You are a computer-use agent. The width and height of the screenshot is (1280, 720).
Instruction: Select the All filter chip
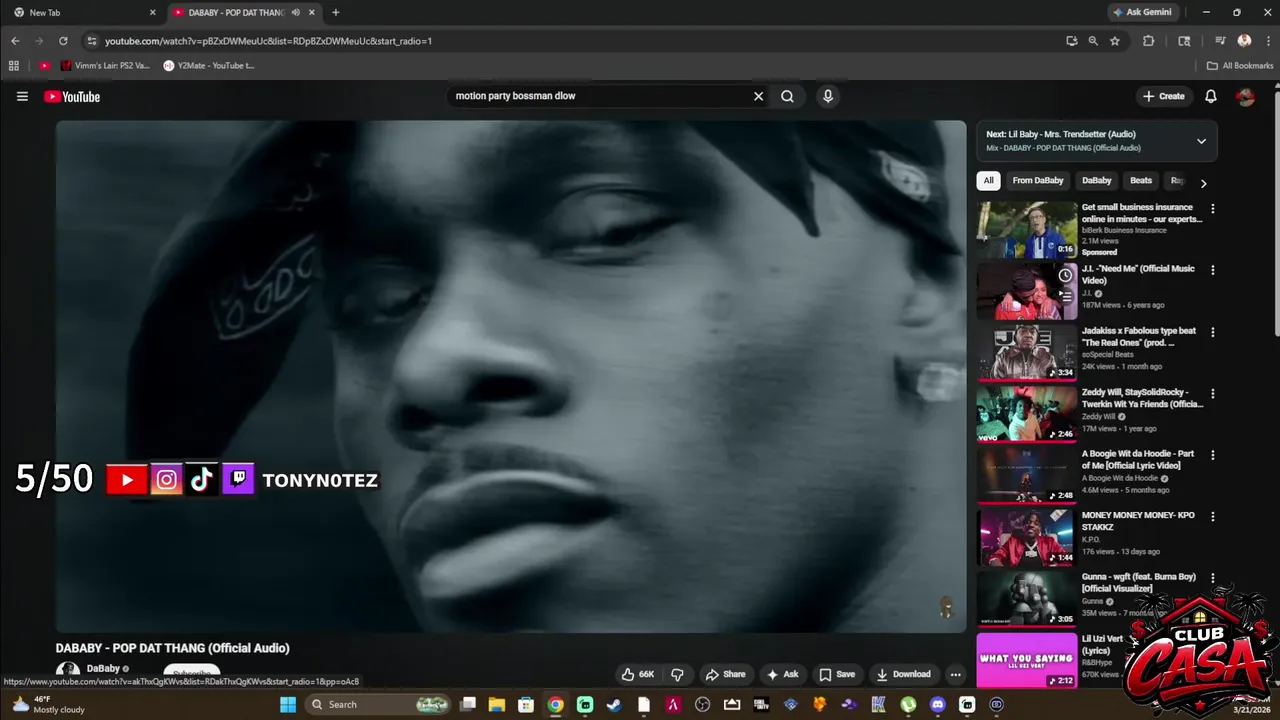point(988,181)
